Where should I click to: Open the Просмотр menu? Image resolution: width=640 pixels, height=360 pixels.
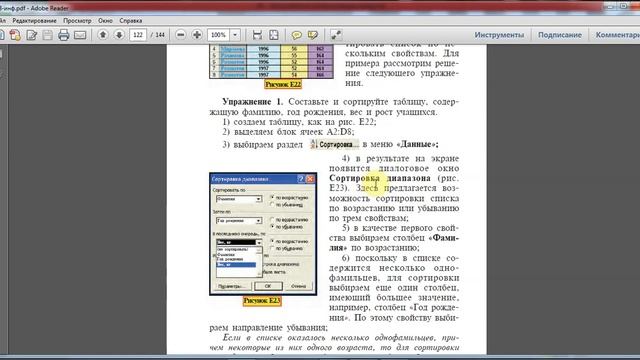(77, 20)
